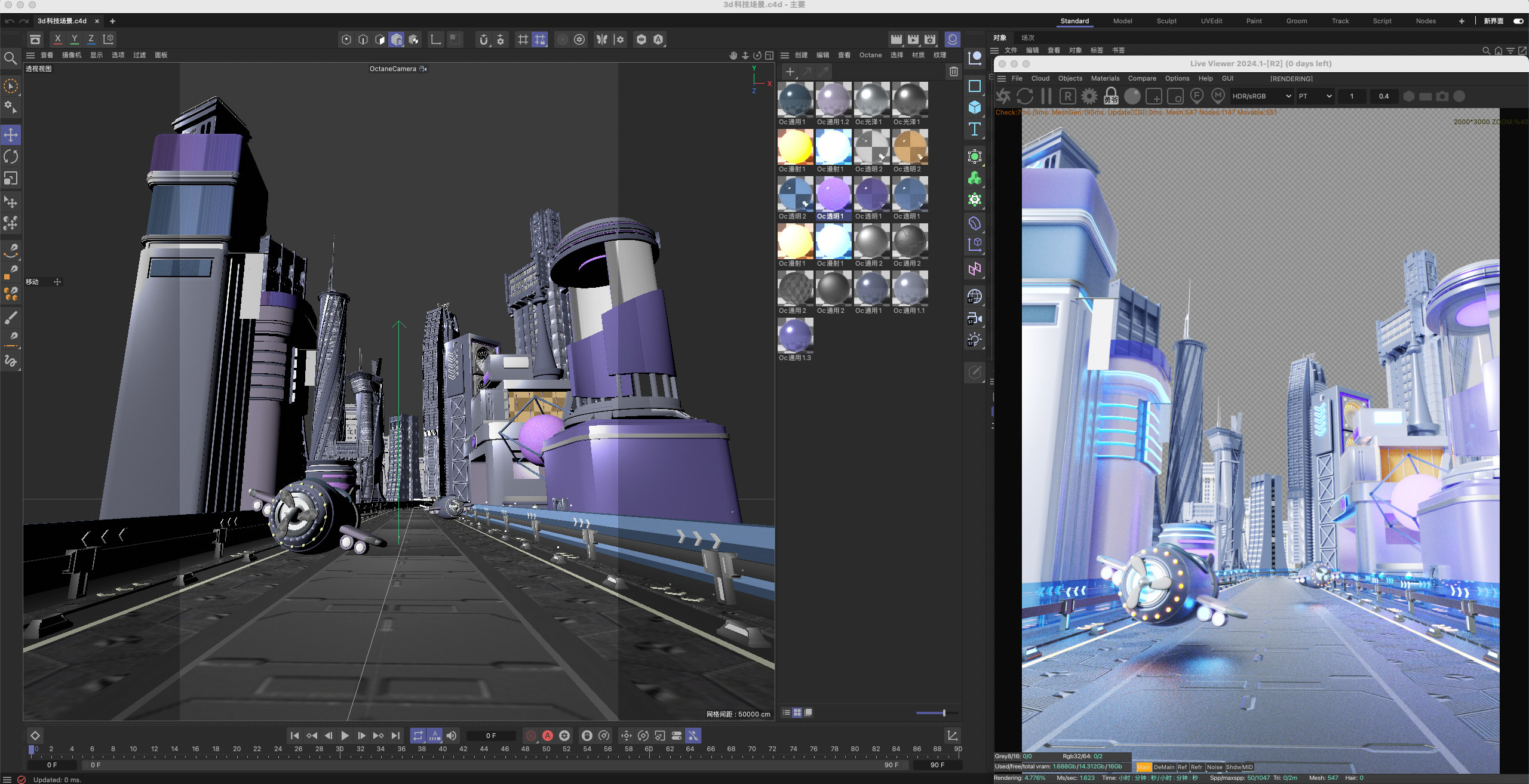Open the HDR/sRGB color space dropdown
1529x784 pixels.
pos(1261,96)
